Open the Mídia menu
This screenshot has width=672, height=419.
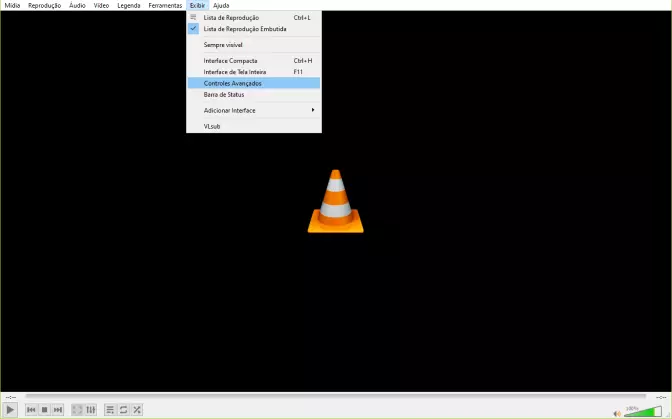[12, 5]
